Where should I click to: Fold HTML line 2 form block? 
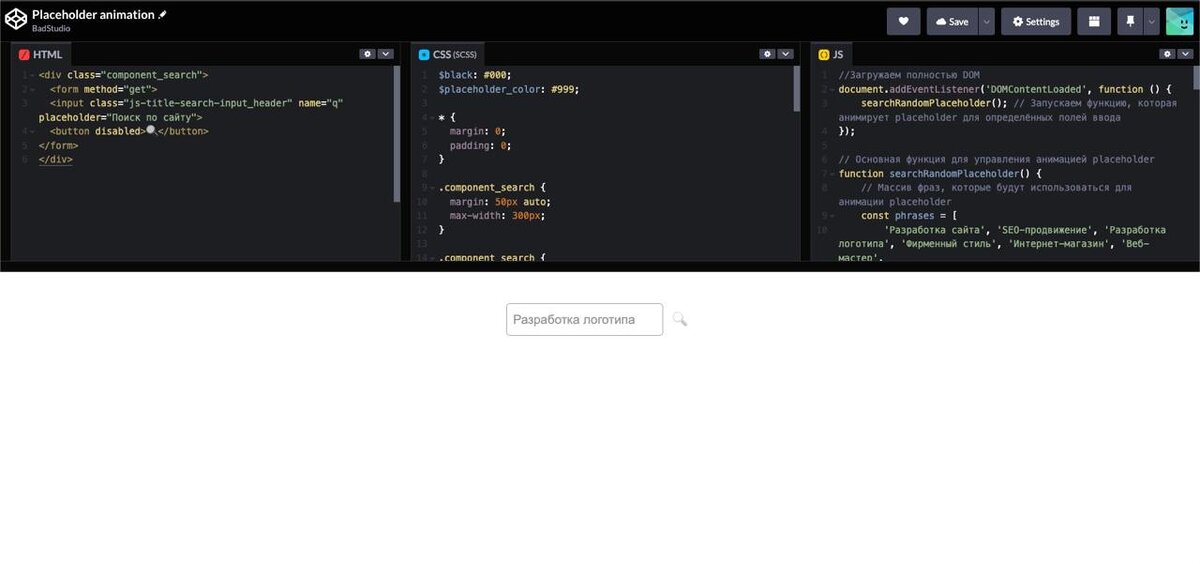click(30, 89)
